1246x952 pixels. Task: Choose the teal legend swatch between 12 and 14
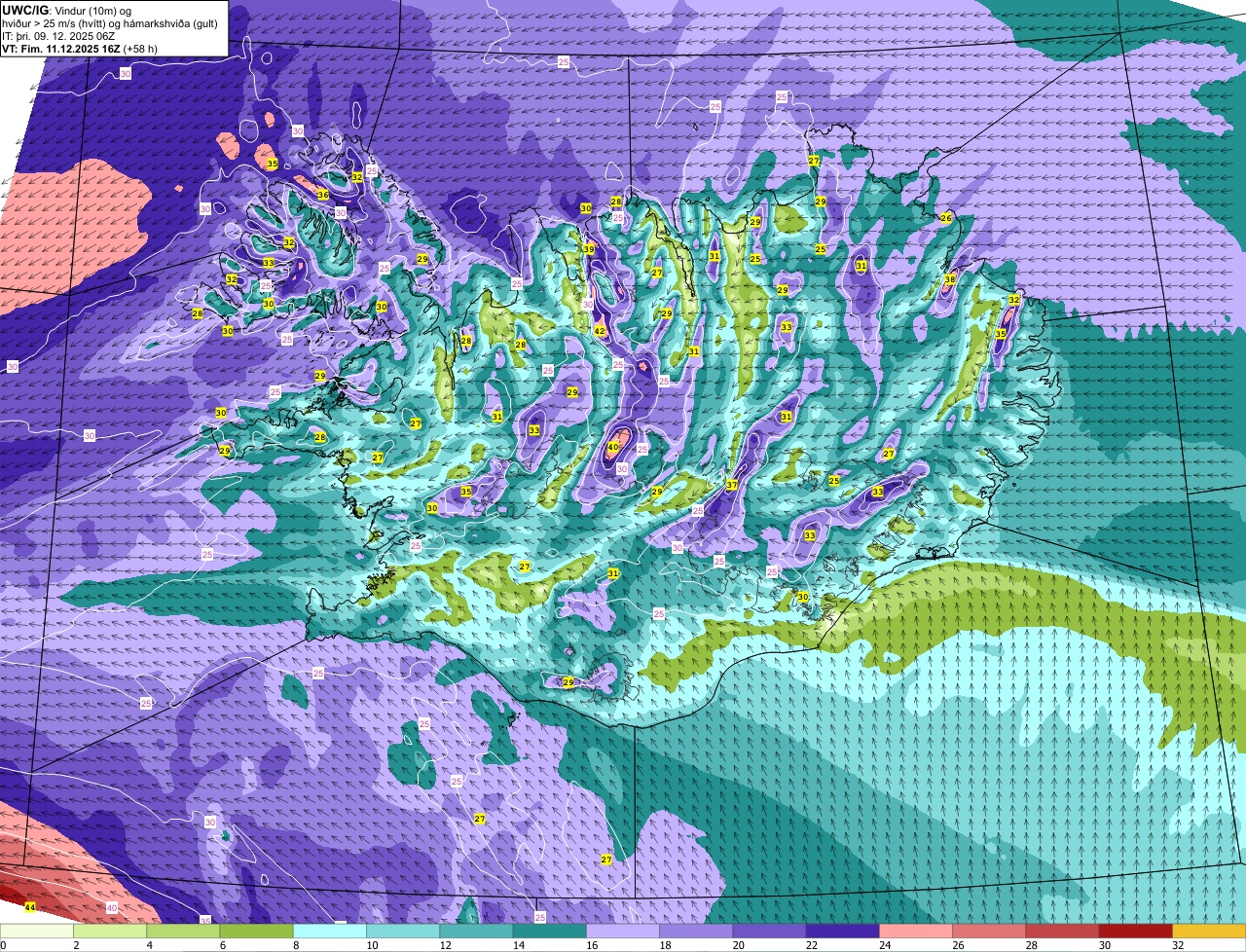point(476,932)
